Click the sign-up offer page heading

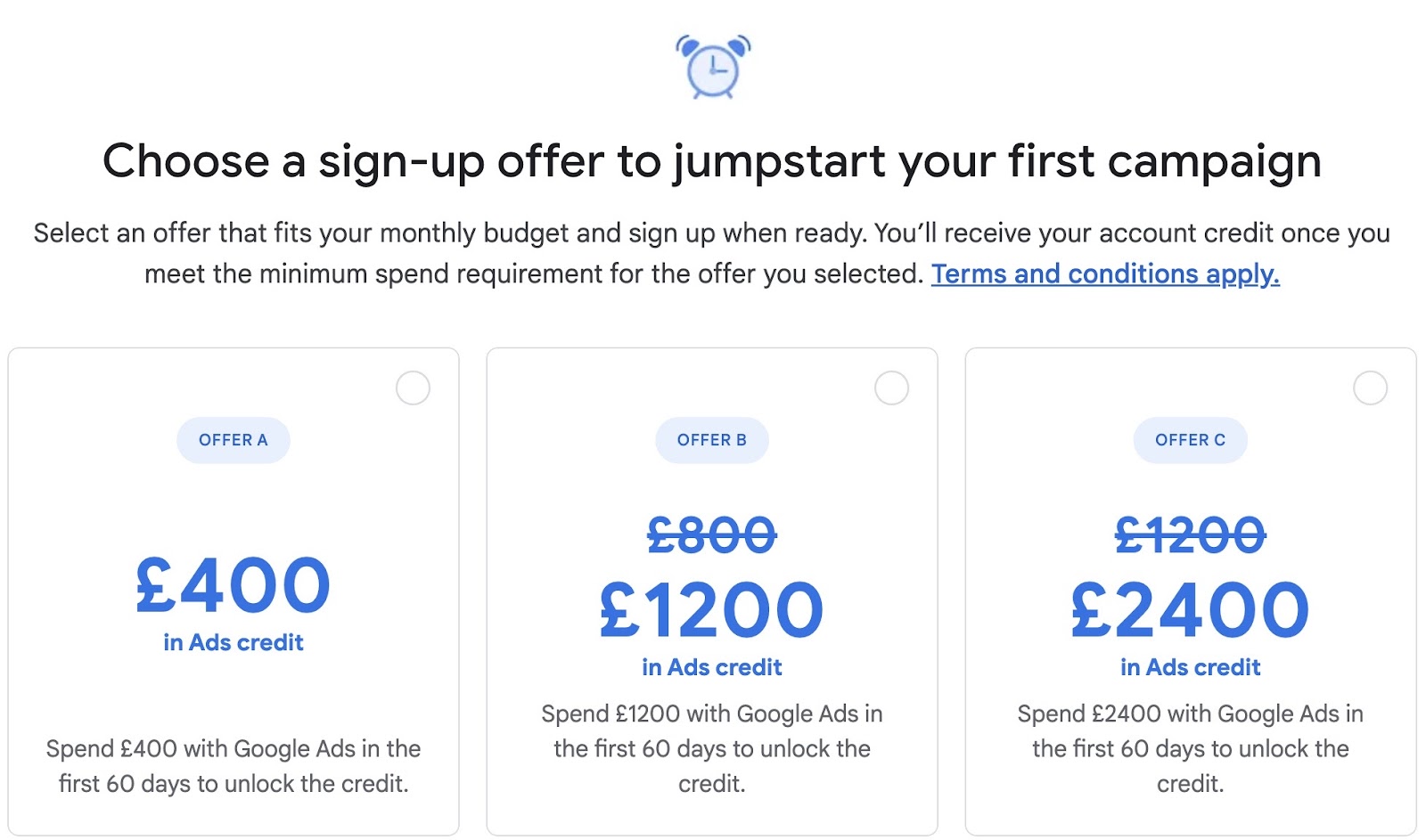[x=713, y=160]
